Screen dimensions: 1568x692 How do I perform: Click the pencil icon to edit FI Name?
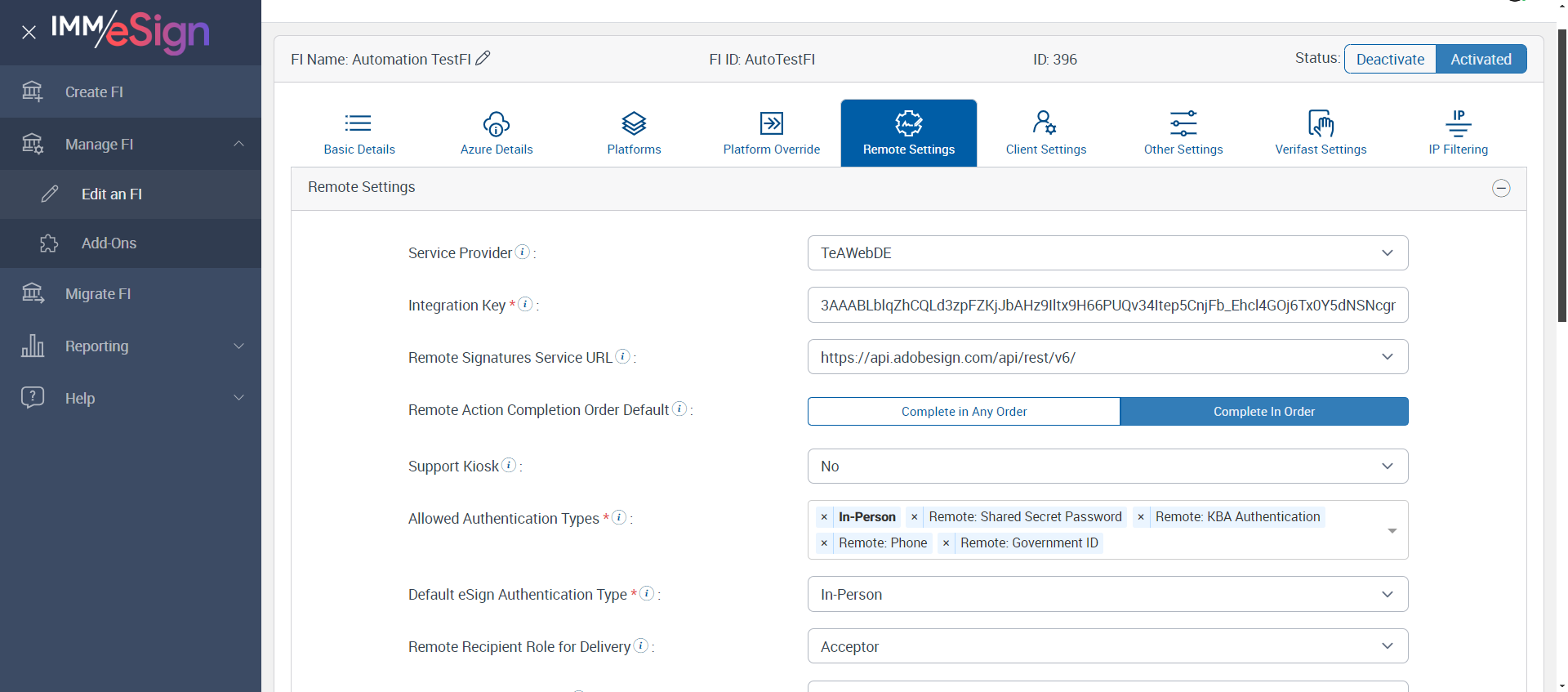click(x=483, y=58)
